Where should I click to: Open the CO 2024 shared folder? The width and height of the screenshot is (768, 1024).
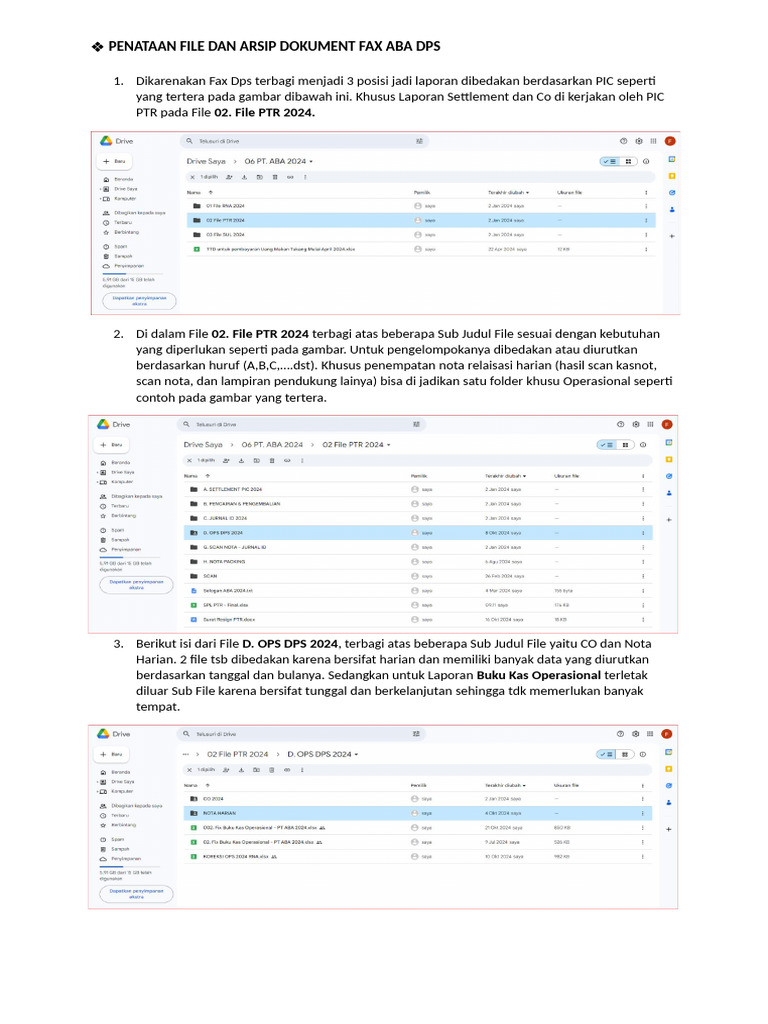click(x=213, y=799)
